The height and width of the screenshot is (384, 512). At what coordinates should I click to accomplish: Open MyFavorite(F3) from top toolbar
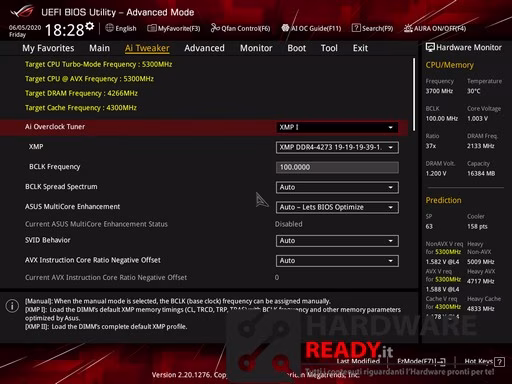(x=174, y=28)
